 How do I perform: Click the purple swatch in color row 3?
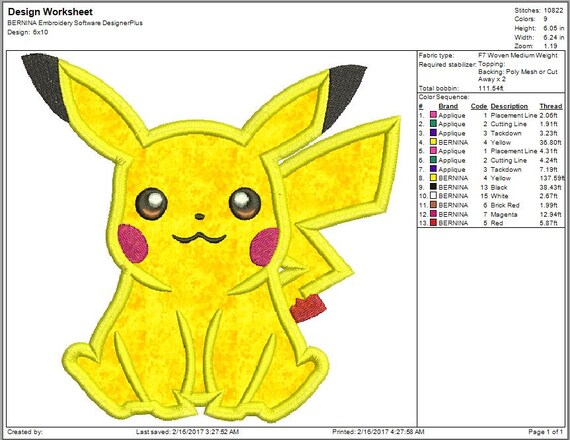tap(433, 133)
